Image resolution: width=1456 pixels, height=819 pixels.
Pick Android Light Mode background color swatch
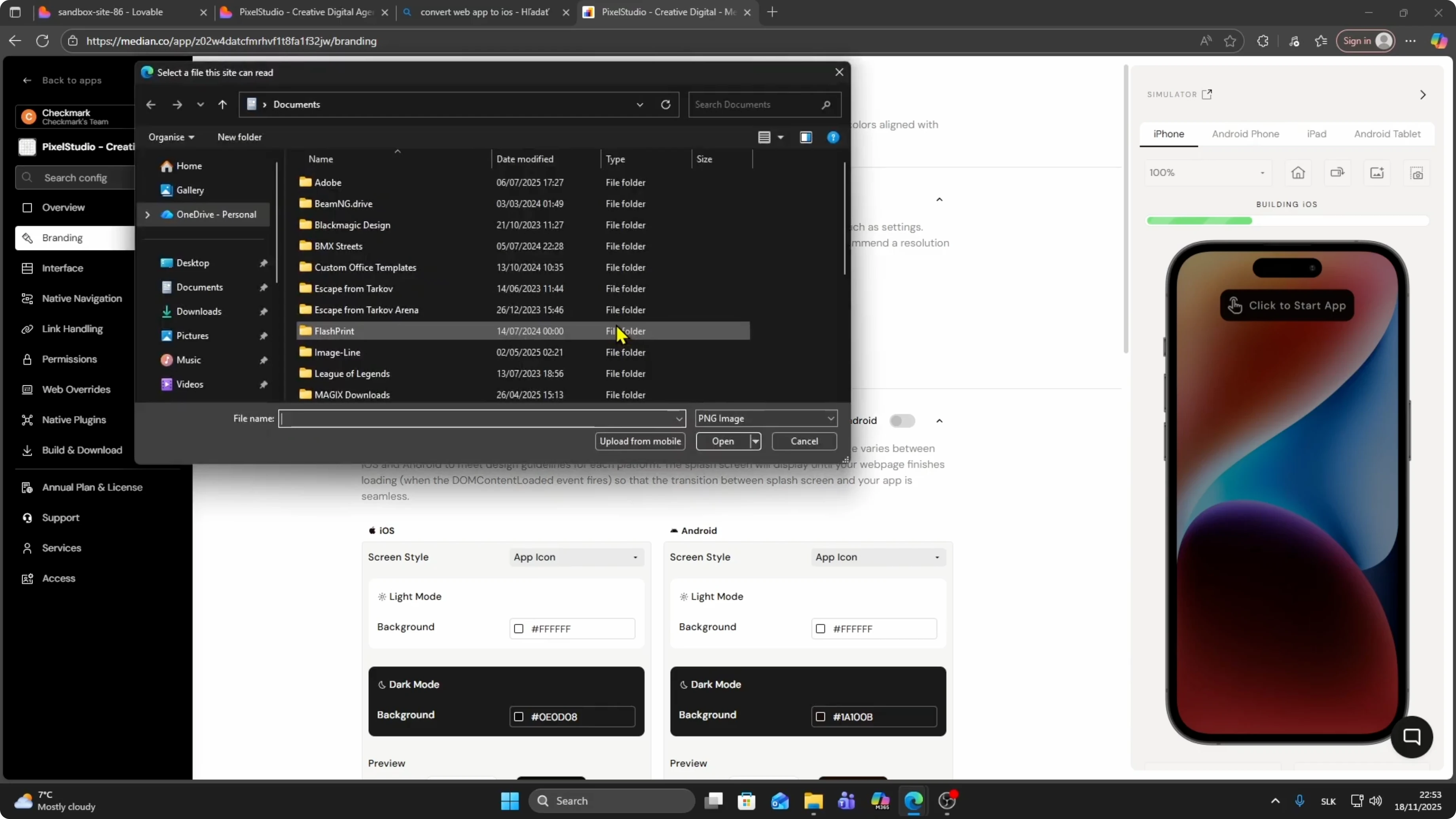coord(820,629)
